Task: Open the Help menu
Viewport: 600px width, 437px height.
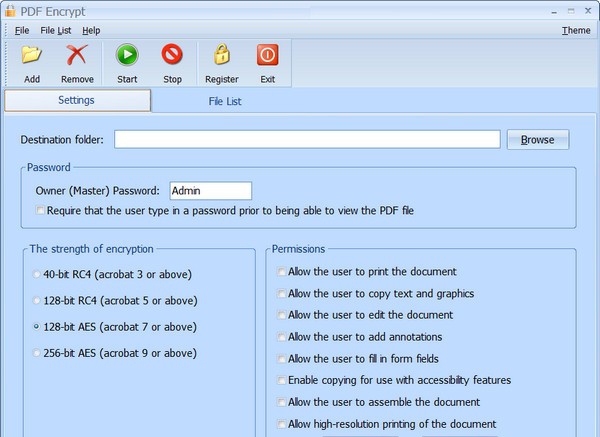Action: (x=91, y=31)
